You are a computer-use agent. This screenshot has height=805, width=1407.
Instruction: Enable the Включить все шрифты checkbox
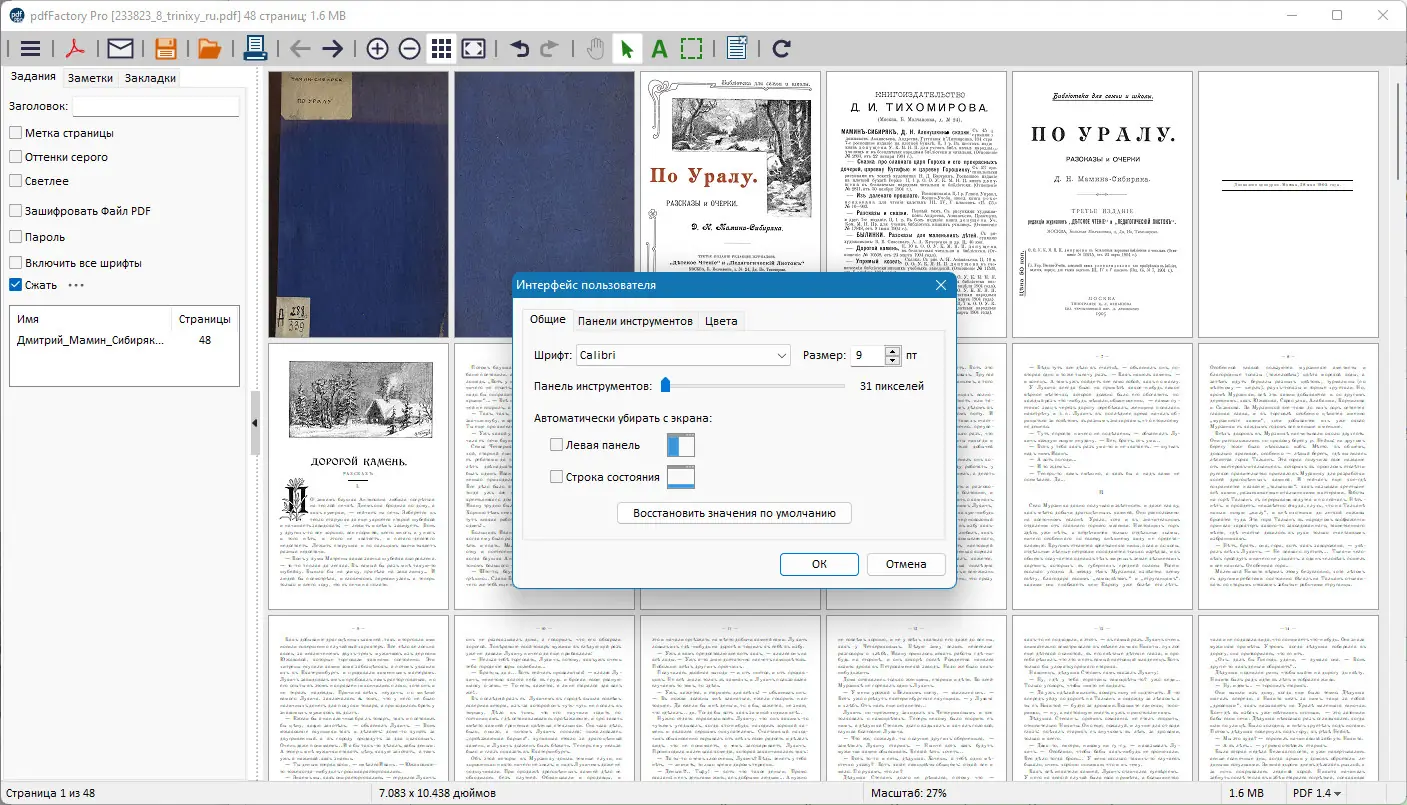pos(16,263)
